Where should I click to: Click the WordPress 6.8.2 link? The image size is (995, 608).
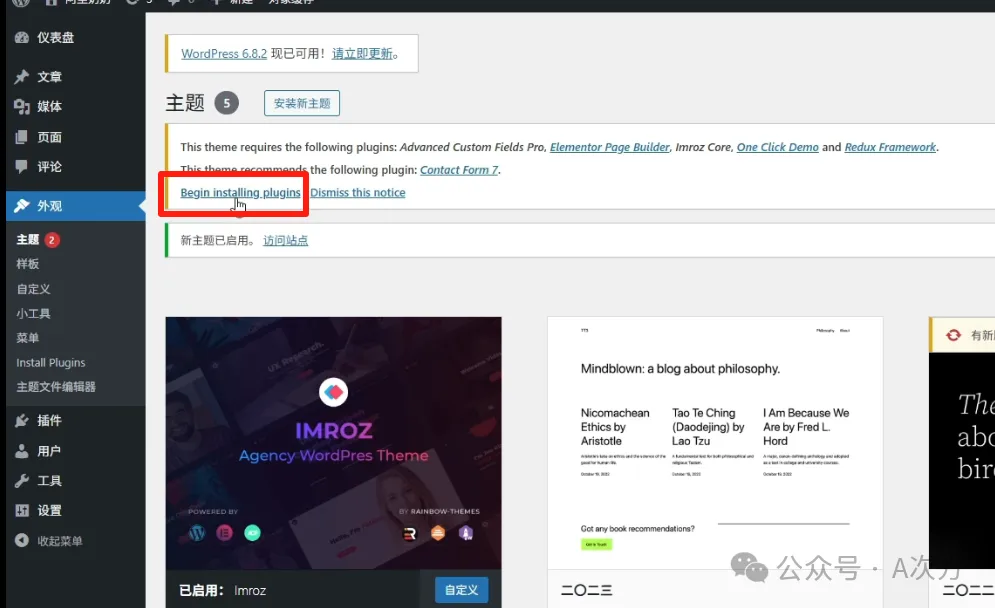point(224,53)
